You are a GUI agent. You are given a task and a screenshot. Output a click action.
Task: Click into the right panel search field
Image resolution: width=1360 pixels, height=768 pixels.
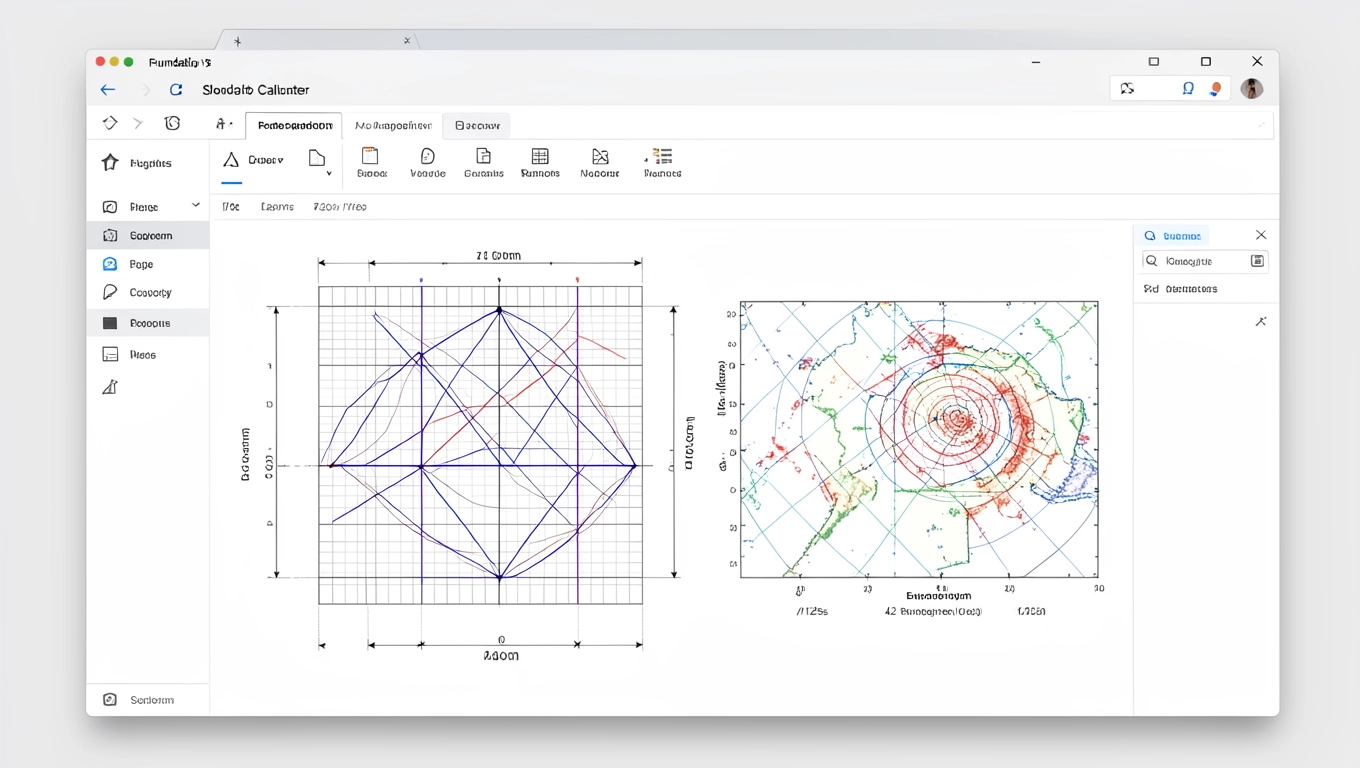click(1205, 261)
